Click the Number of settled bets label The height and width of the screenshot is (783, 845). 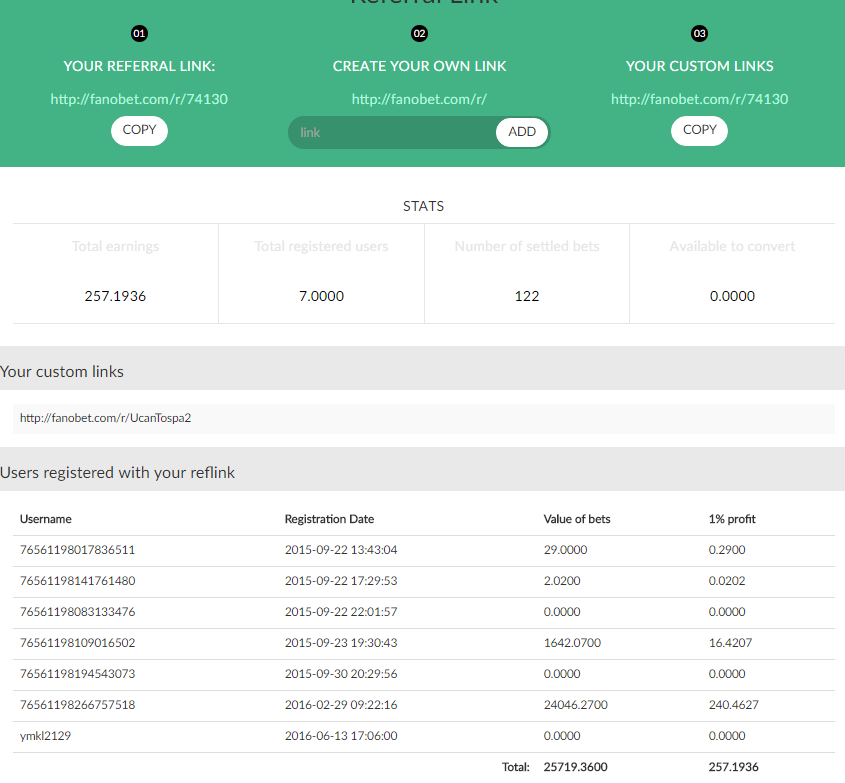pyautogui.click(x=527, y=246)
